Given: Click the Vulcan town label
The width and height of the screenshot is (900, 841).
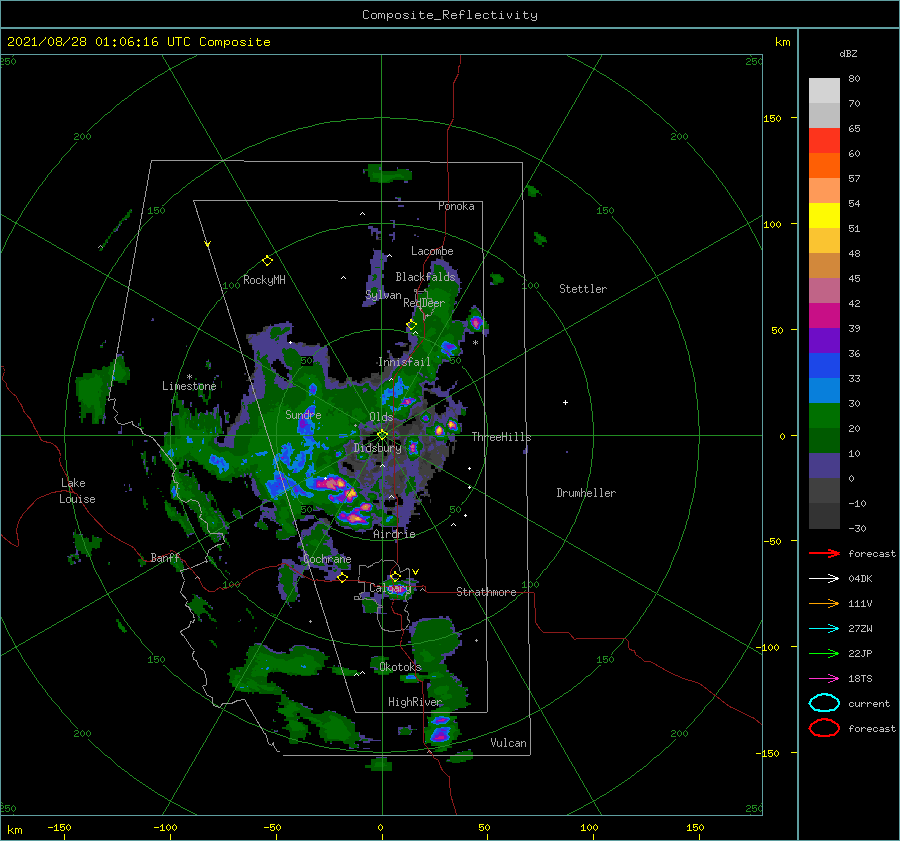Looking at the screenshot, I should (x=509, y=743).
